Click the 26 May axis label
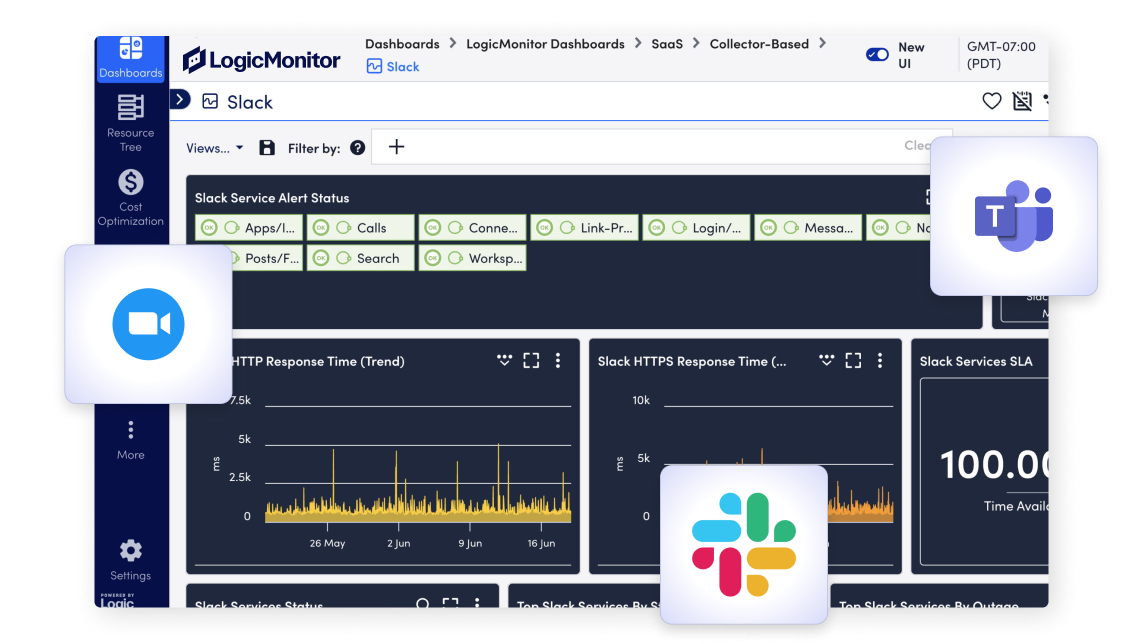Image resolution: width=1143 pixels, height=644 pixels. (x=327, y=543)
